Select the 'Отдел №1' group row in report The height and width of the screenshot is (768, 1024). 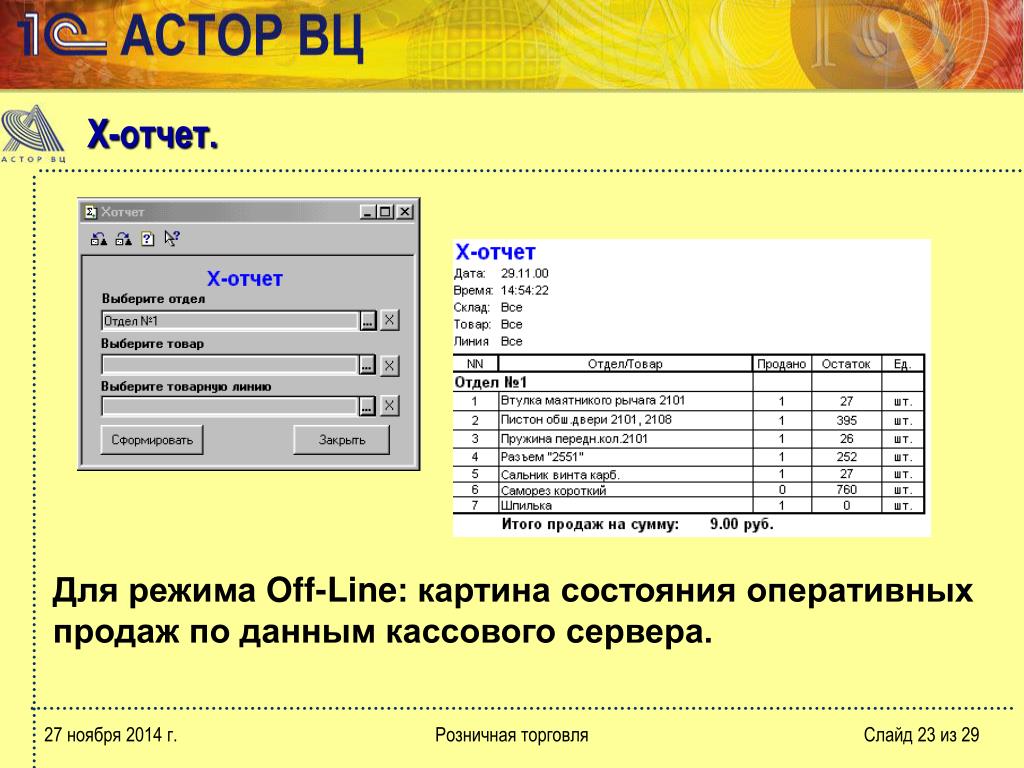point(688,382)
